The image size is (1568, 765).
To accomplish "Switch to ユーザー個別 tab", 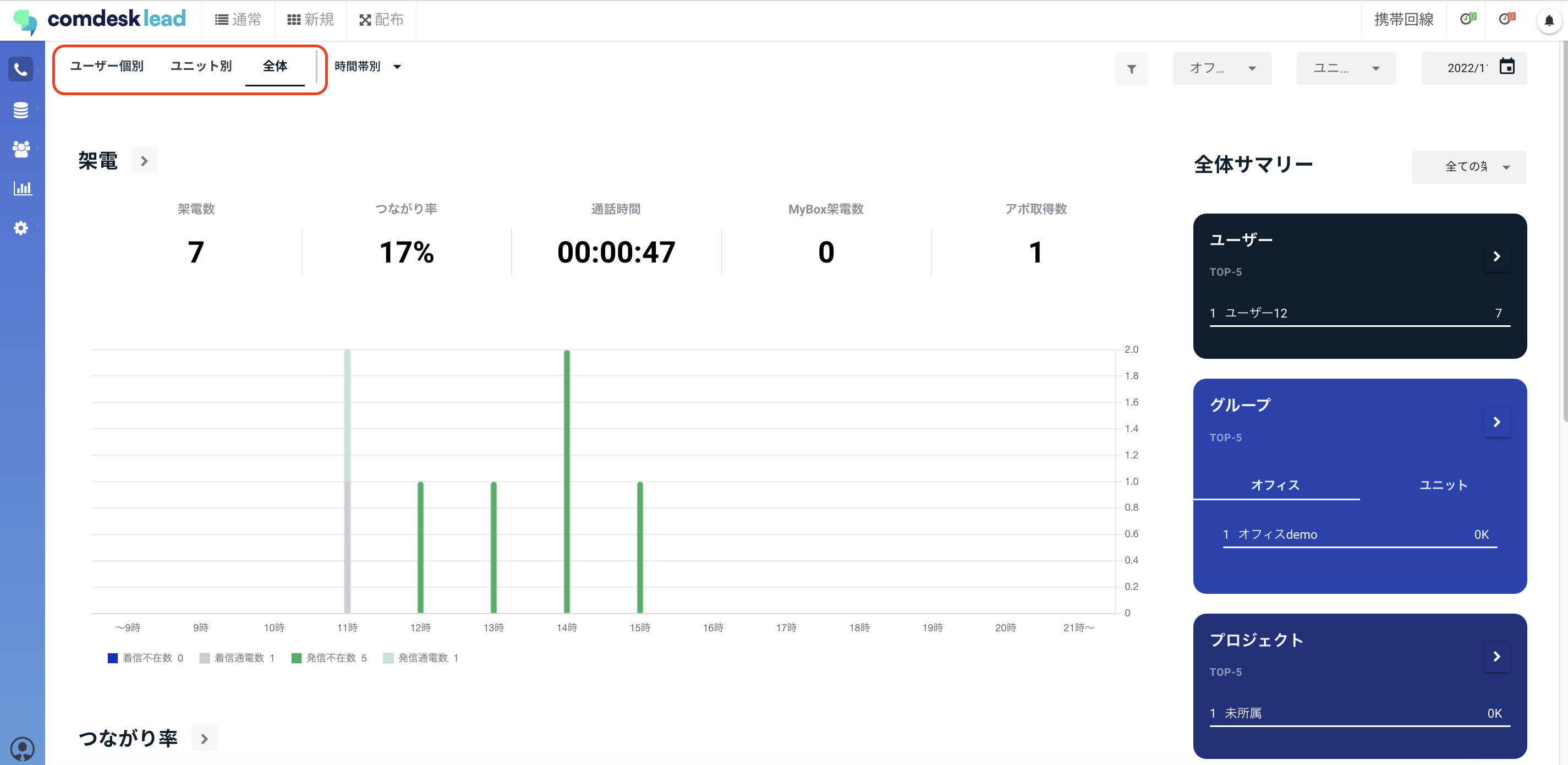I will point(107,66).
